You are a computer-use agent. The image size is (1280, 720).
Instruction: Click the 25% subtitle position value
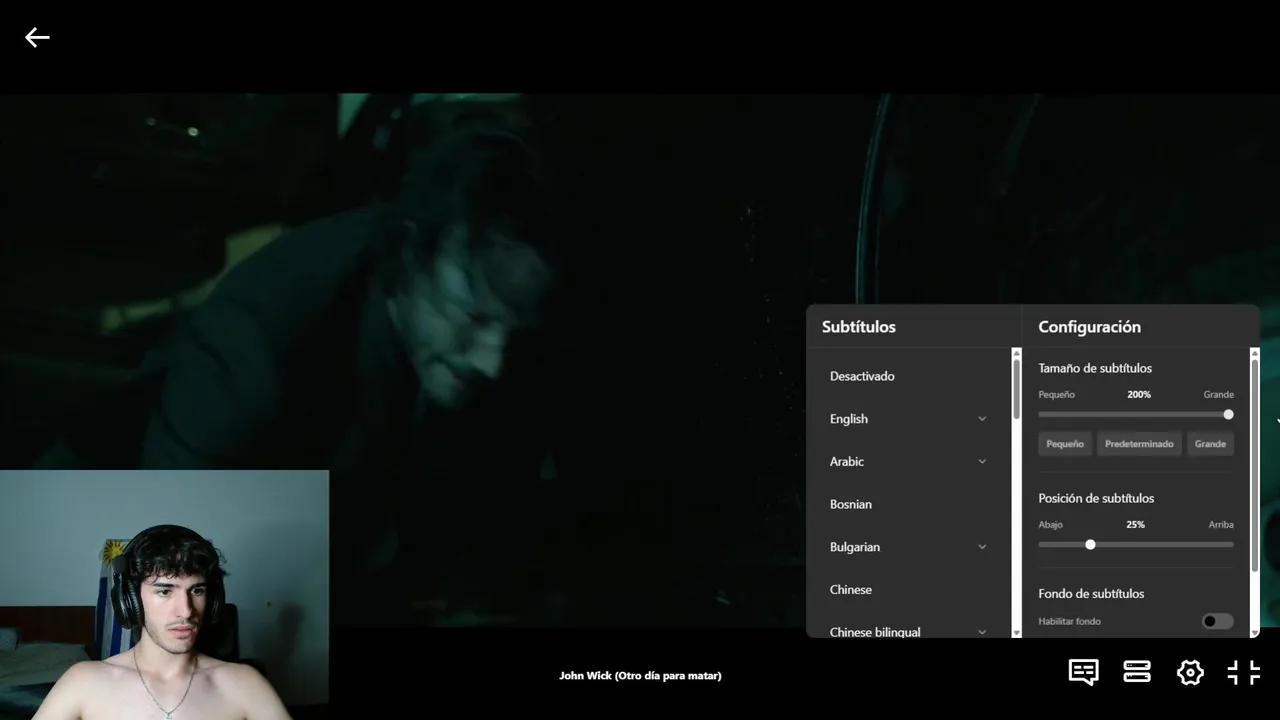[x=1135, y=524]
